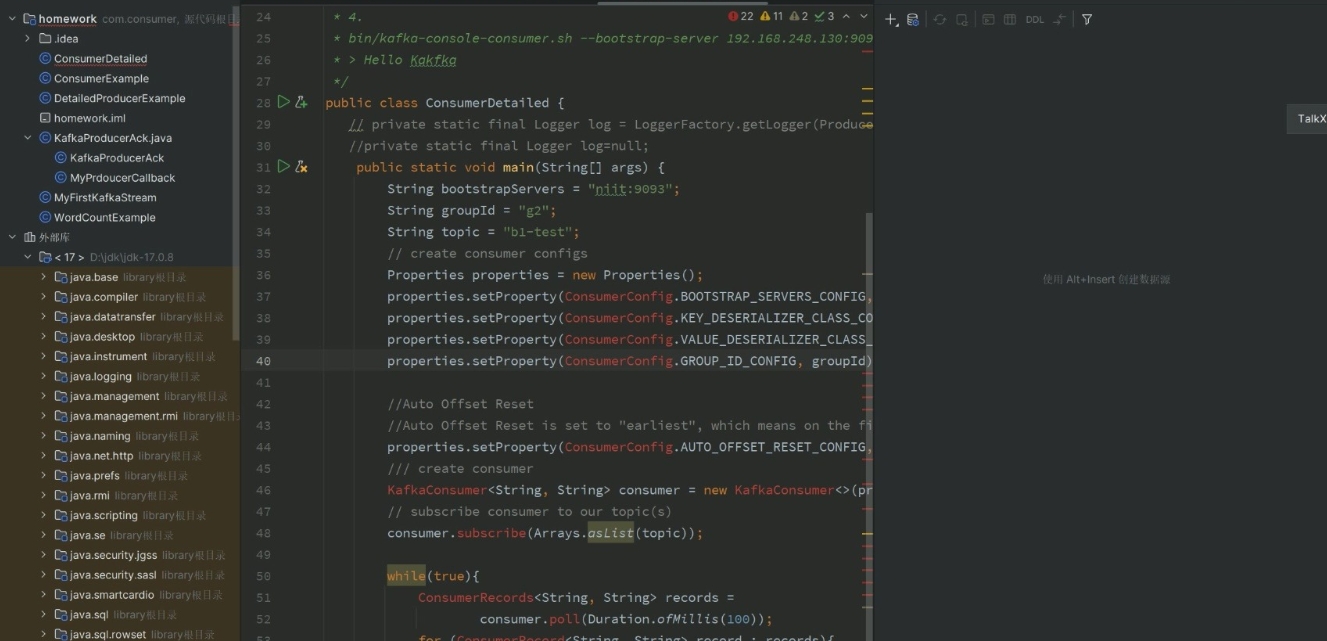The width and height of the screenshot is (1327, 641).
Task: Click the run gutter icon beside class ConsumerDetailed
Action: [x=283, y=102]
